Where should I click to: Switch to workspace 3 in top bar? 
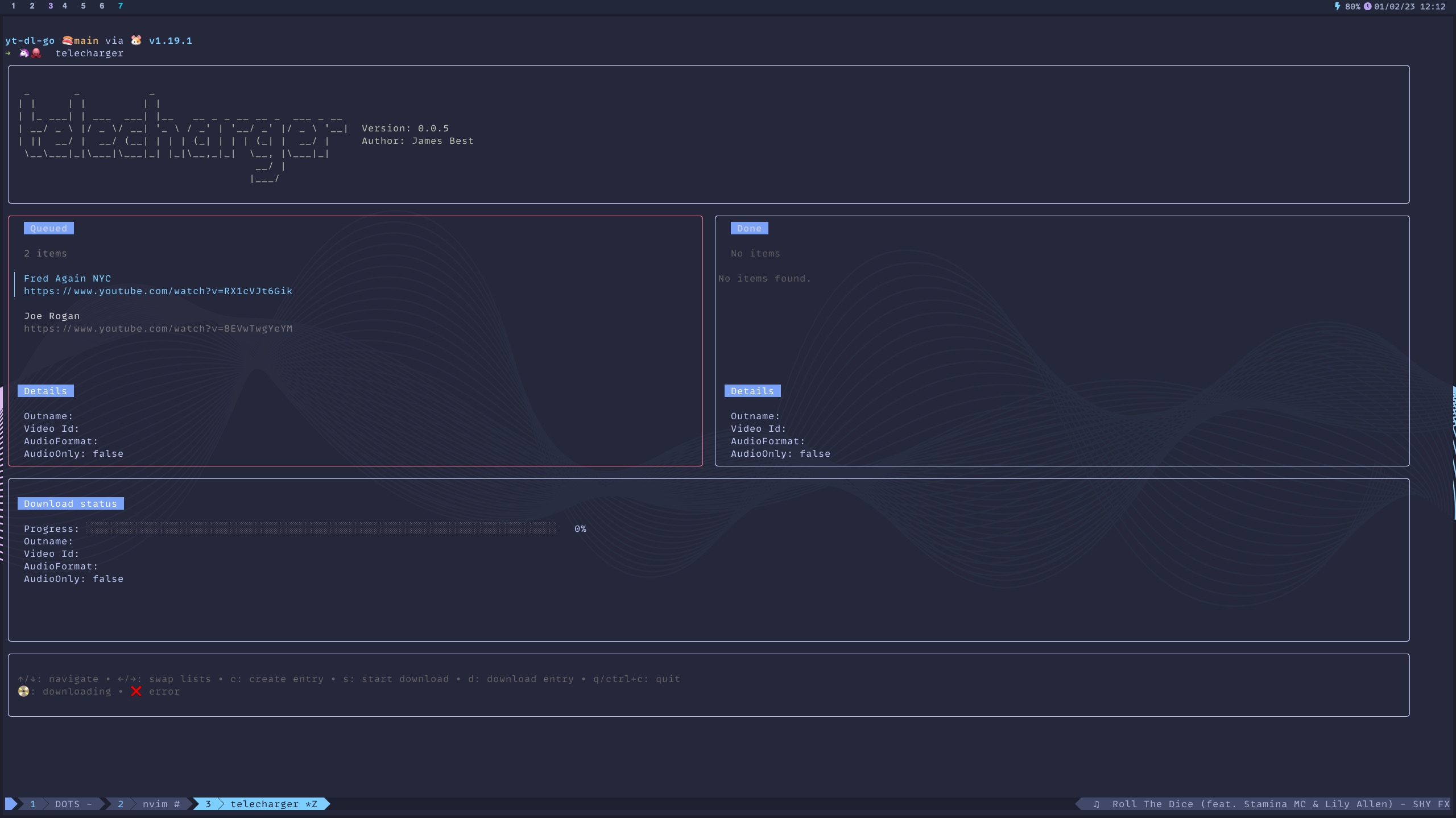pyautogui.click(x=51, y=6)
